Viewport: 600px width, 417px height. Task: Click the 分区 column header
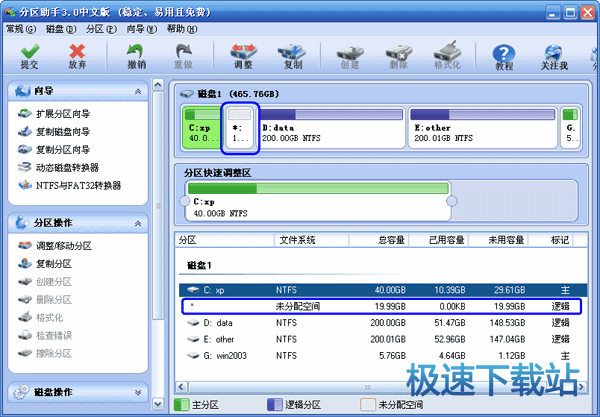225,240
